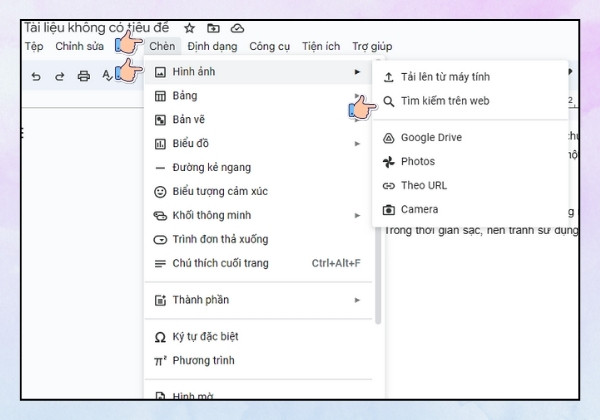Insert Phương trình
The image size is (600, 420).
pos(258,361)
